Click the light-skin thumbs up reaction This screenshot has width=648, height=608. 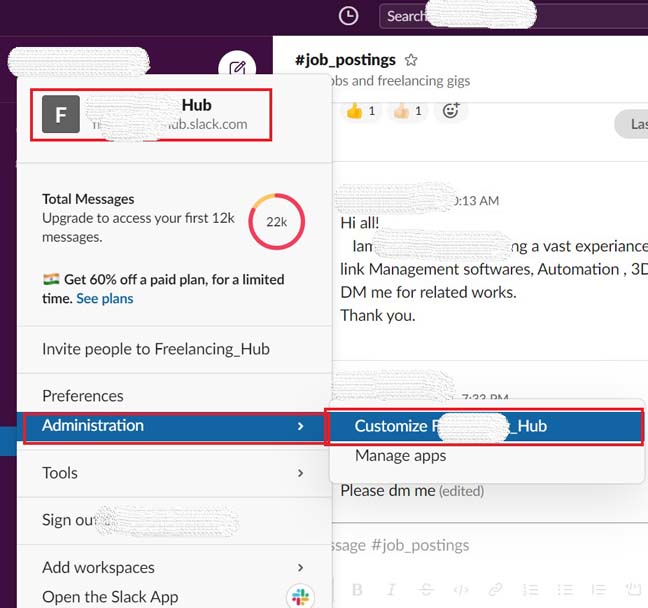407,111
